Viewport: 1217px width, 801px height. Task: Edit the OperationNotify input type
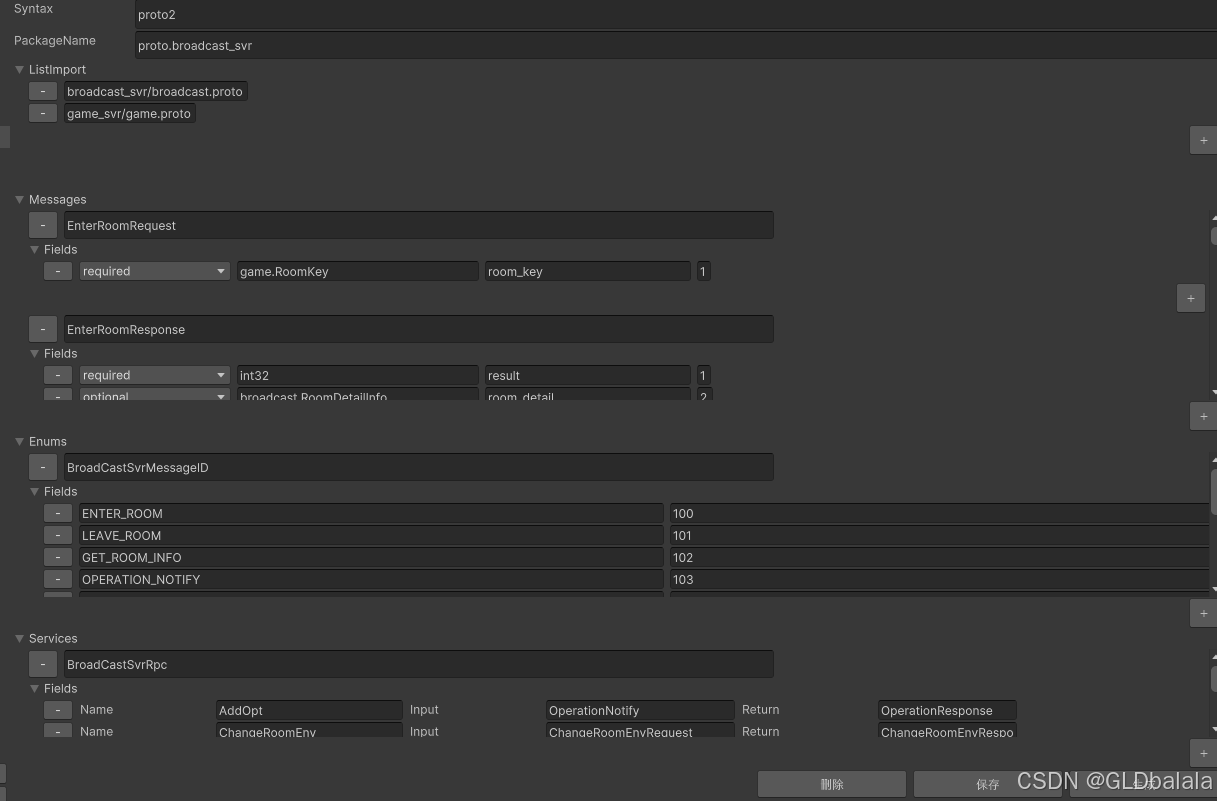coord(640,710)
